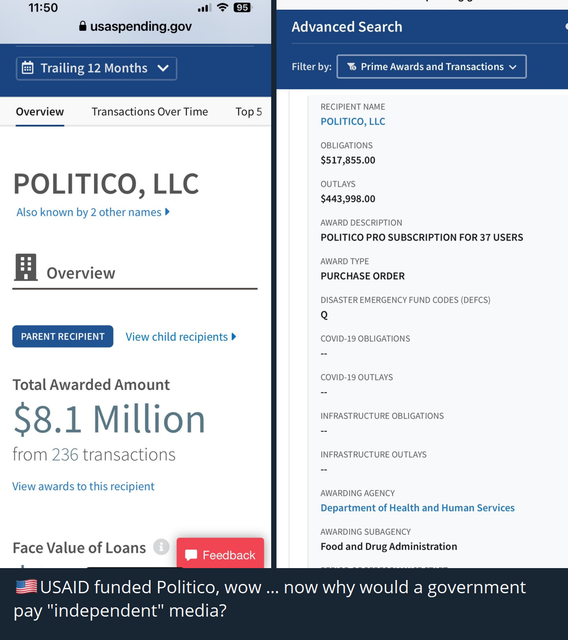Expand Also known by 2 other names
The height and width of the screenshot is (640, 568).
click(93, 212)
